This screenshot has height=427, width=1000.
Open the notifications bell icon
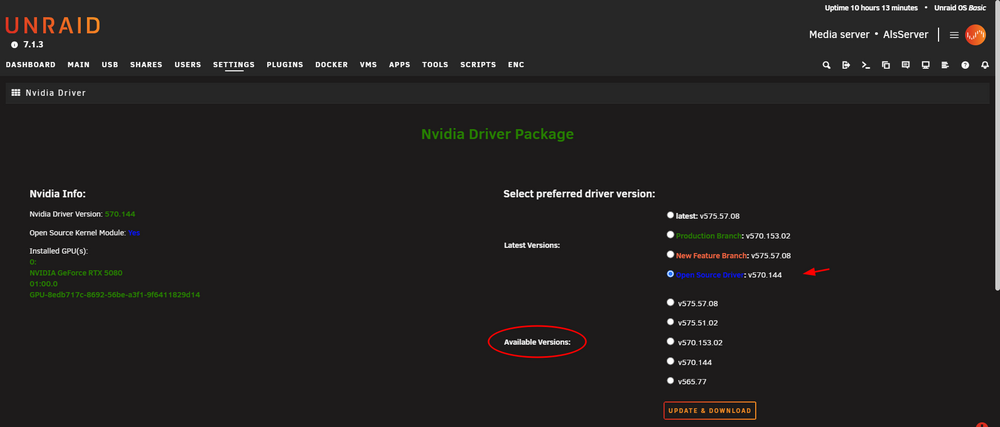[985, 65]
